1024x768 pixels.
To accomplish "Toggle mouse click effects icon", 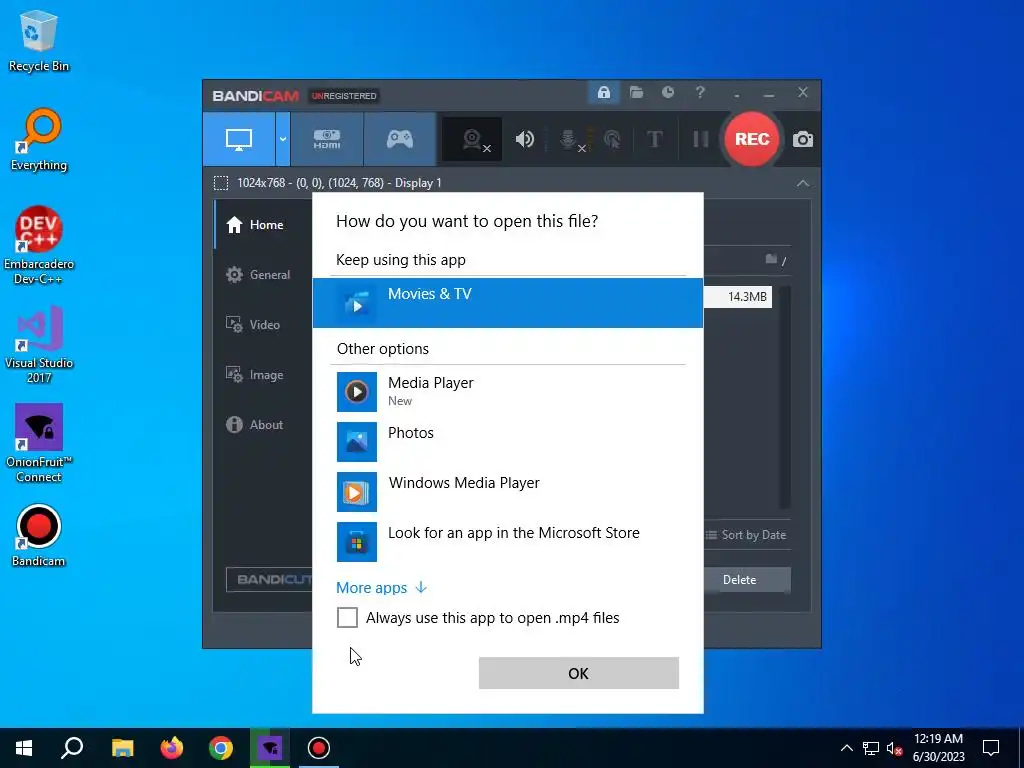I will point(613,139).
